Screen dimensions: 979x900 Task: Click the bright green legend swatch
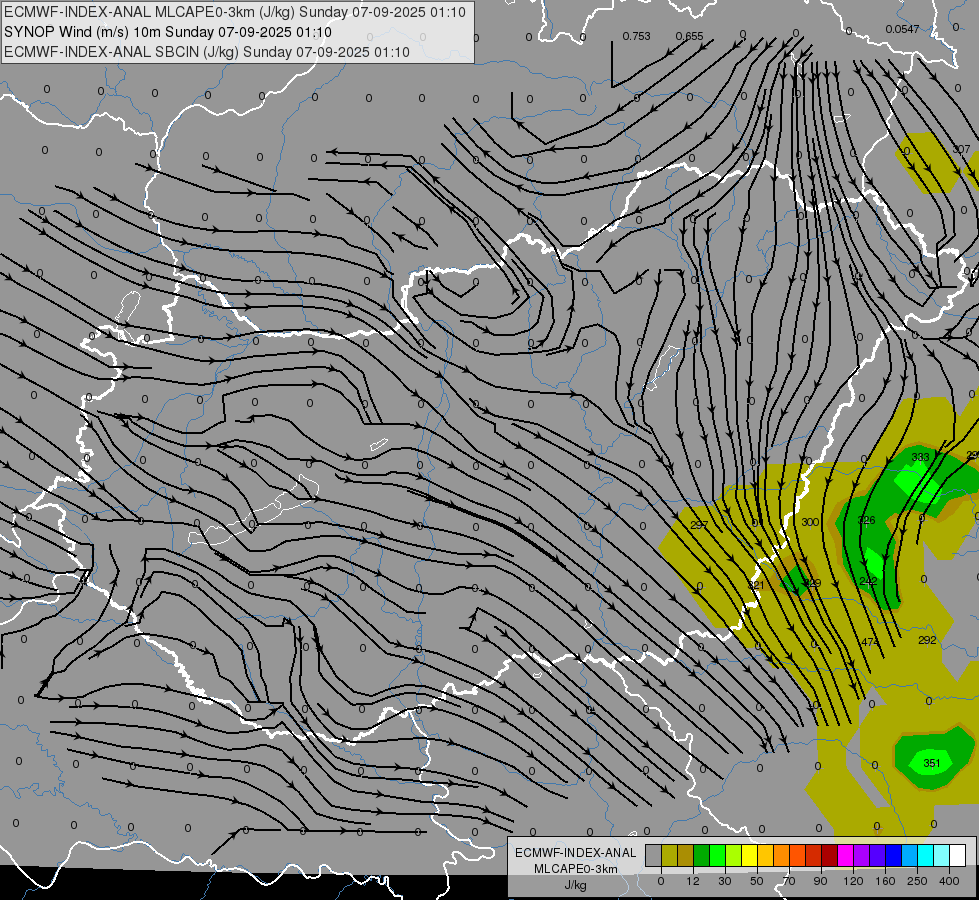(x=718, y=855)
